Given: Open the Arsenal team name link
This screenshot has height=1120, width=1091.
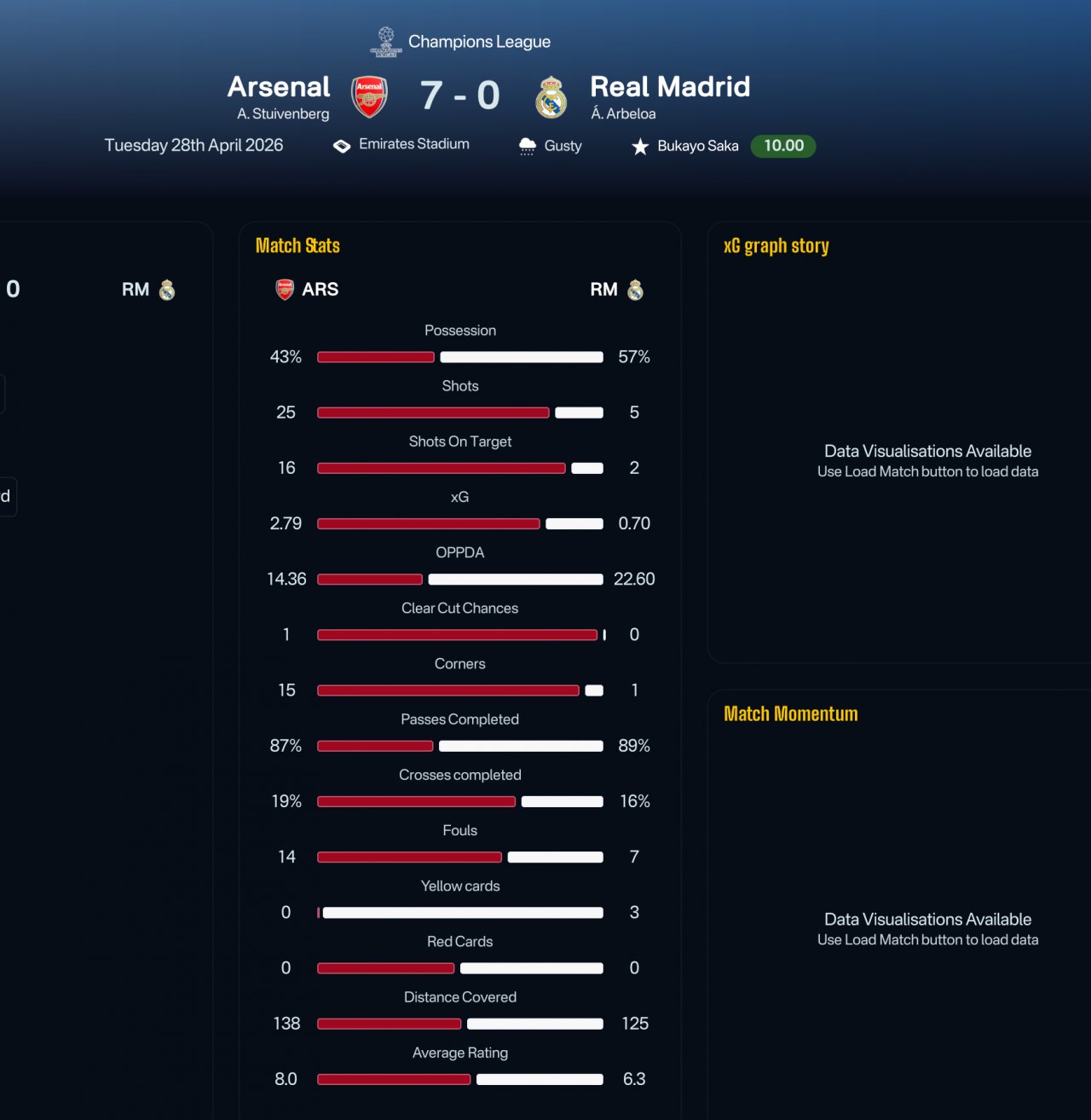Looking at the screenshot, I should (x=279, y=87).
